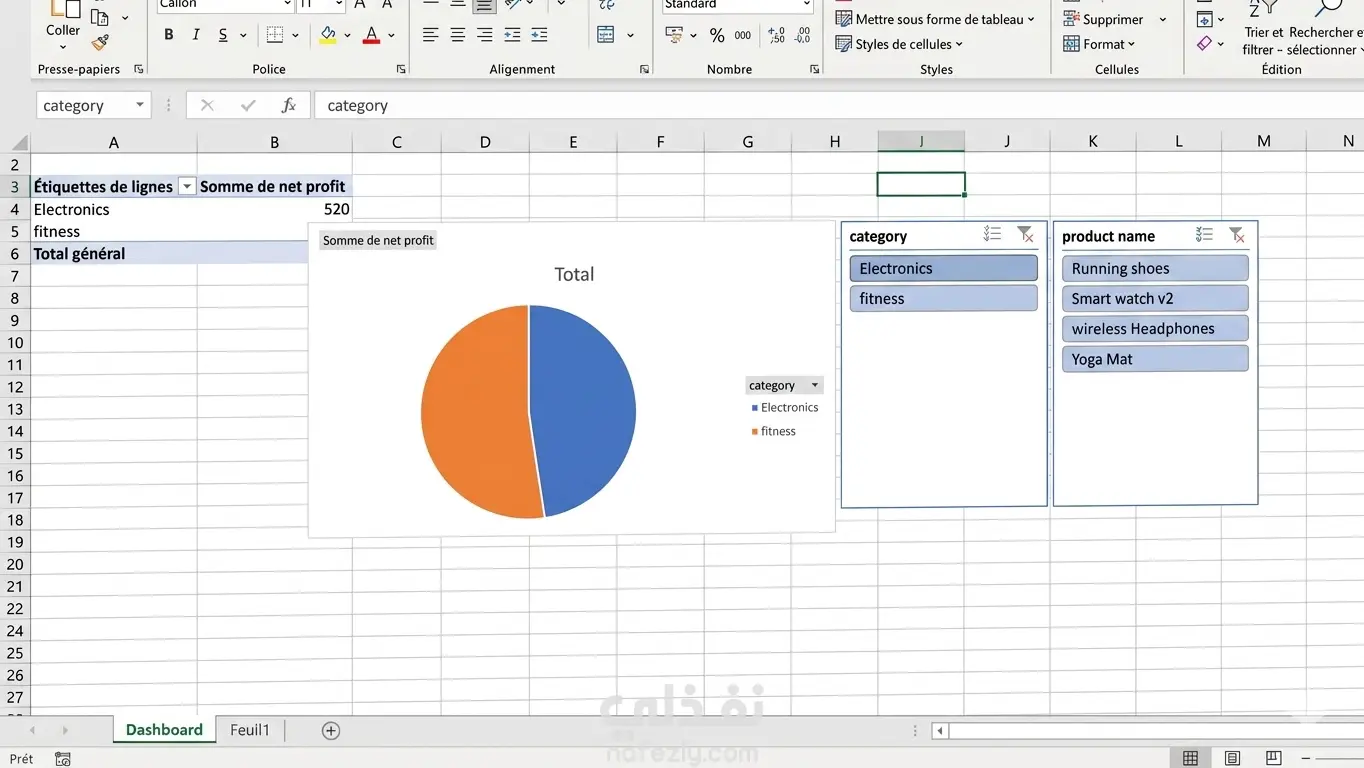Open the Nombre dialog launcher
The image size is (1364, 768).
click(815, 69)
